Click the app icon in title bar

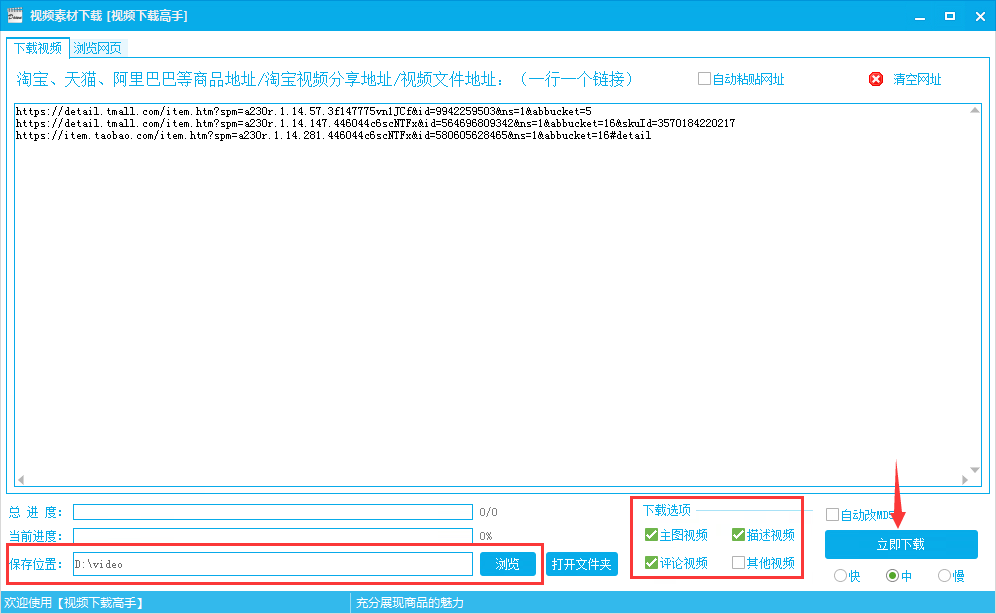[x=15, y=15]
